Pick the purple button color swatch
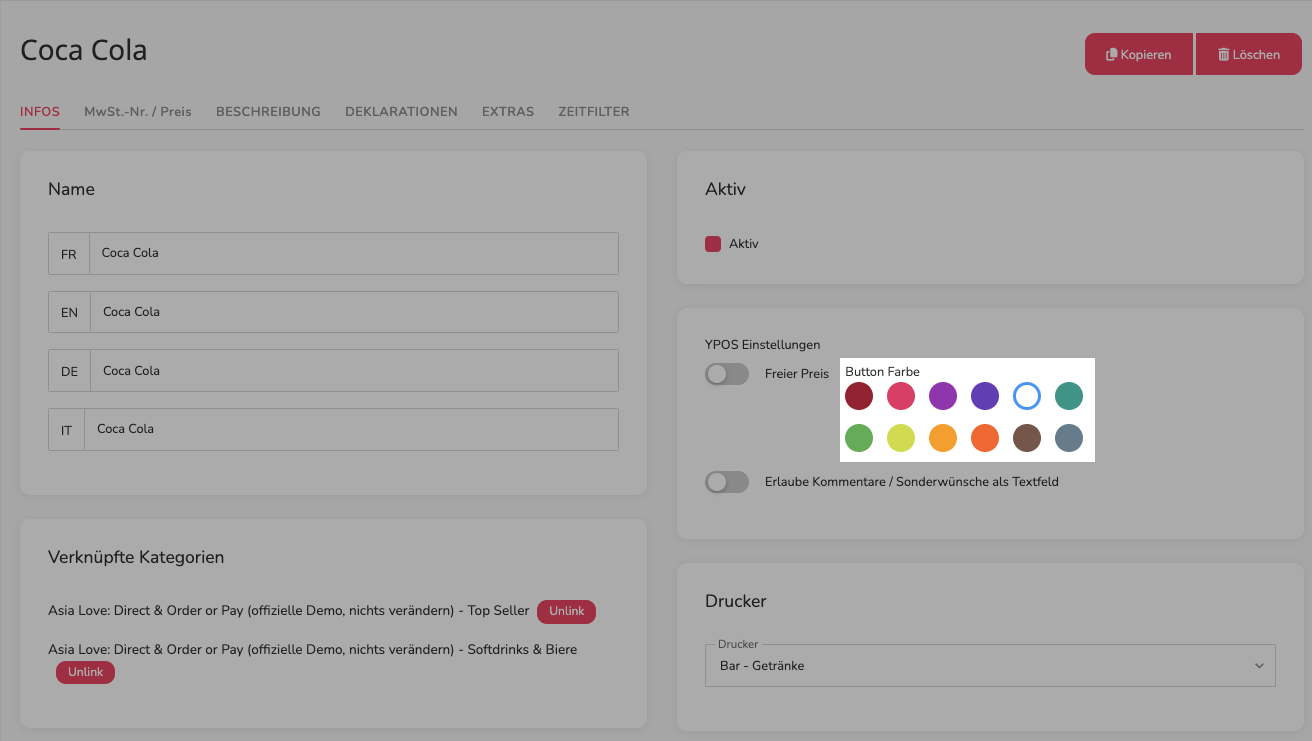This screenshot has height=741, width=1312. 943,396
